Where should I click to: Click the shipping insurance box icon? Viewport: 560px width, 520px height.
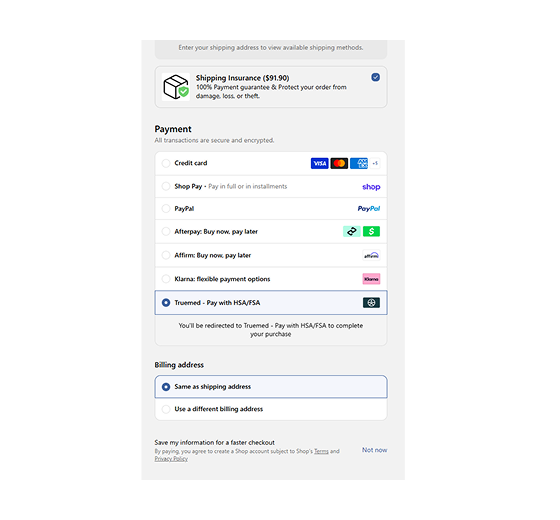pos(176,87)
